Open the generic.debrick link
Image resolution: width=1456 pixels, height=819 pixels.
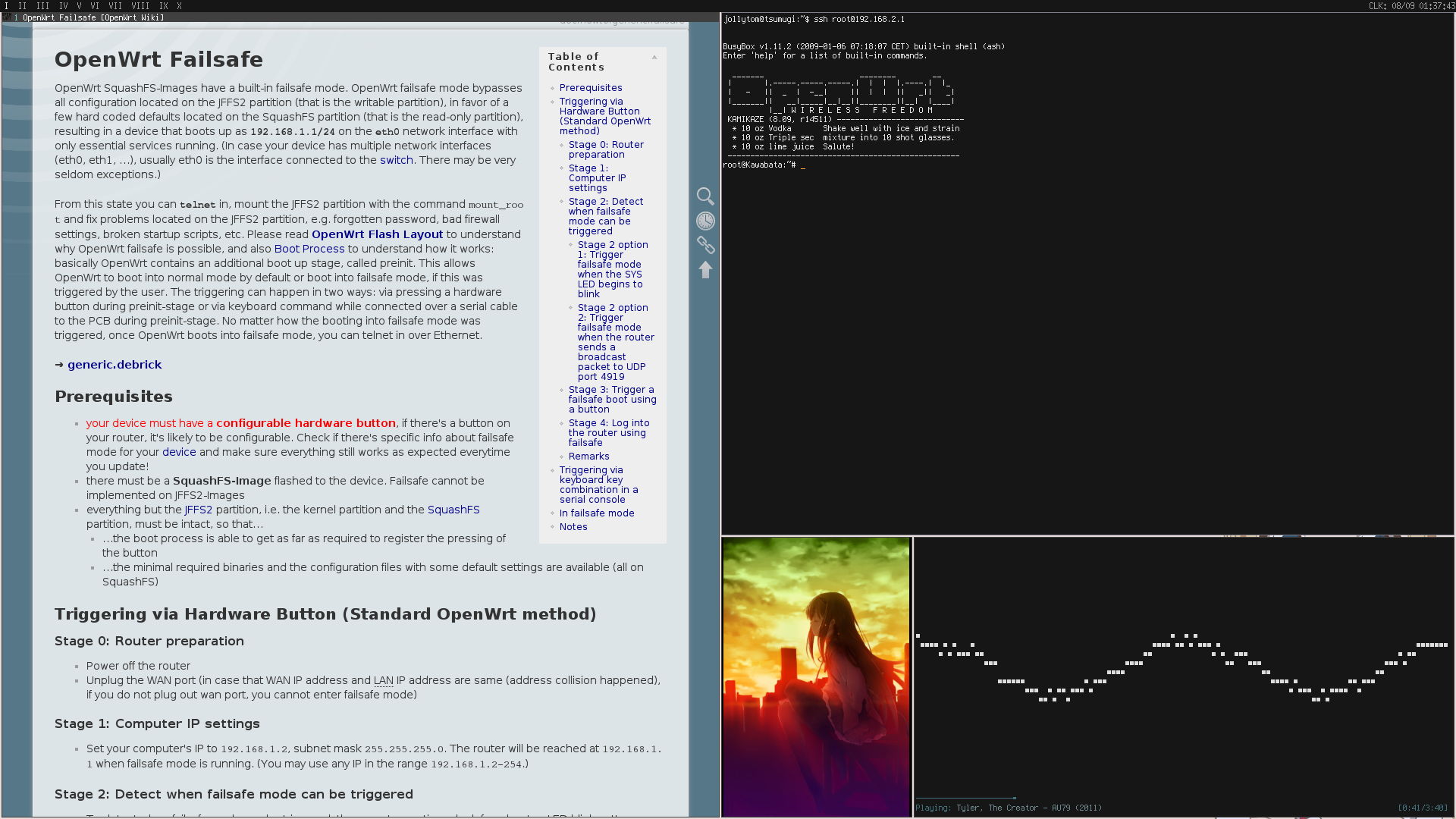click(x=115, y=365)
